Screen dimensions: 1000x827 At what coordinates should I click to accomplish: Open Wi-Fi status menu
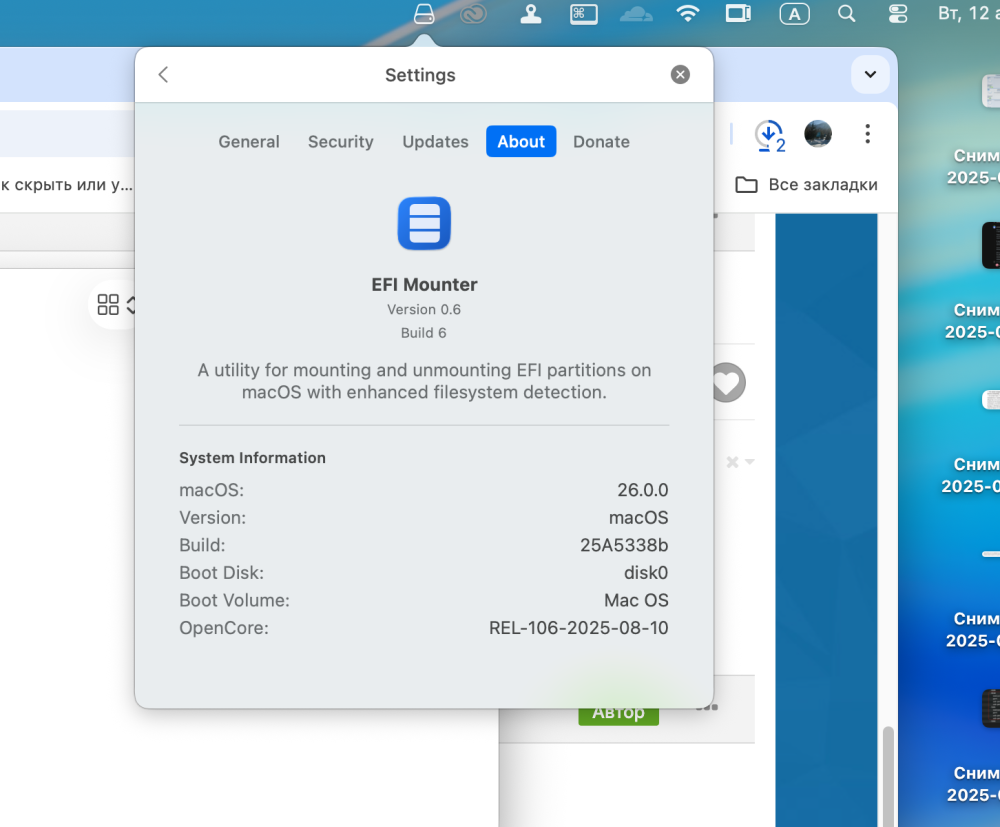pyautogui.click(x=688, y=13)
